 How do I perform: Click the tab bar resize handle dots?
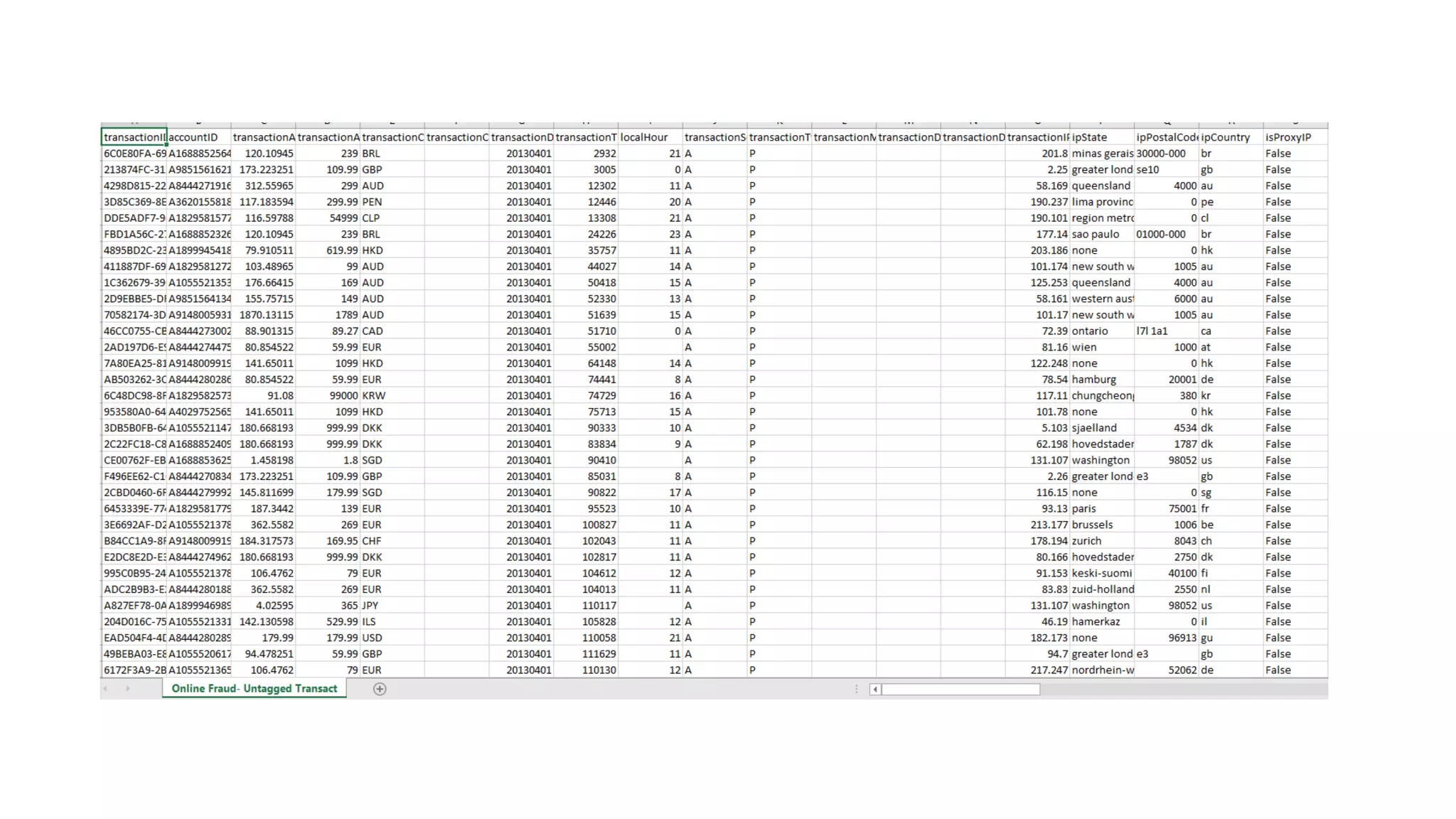pos(856,689)
